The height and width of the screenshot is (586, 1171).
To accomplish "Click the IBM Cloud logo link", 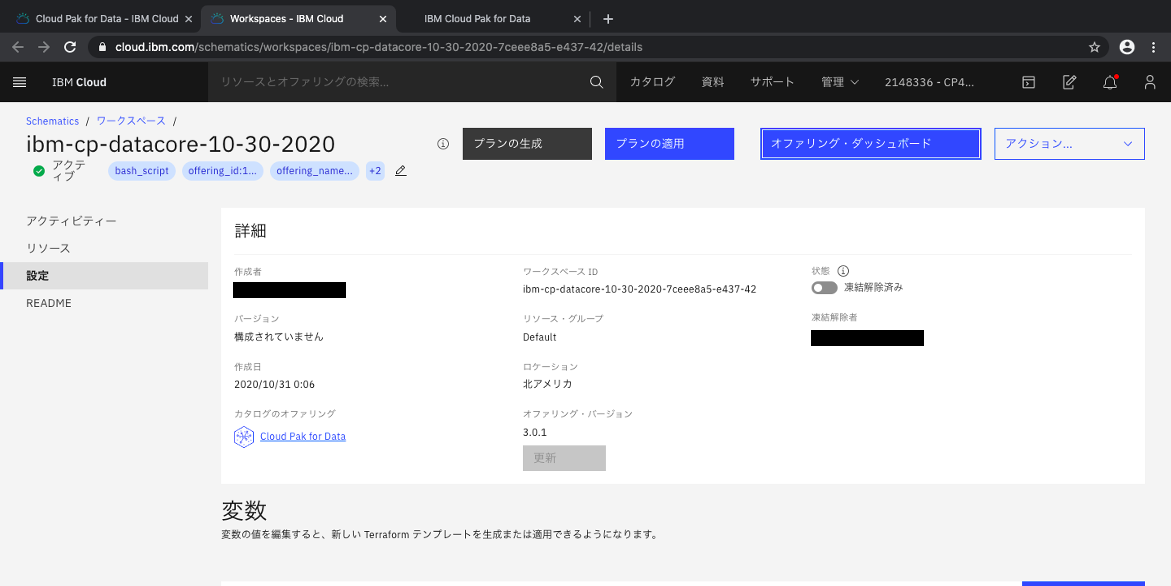I will coord(79,82).
